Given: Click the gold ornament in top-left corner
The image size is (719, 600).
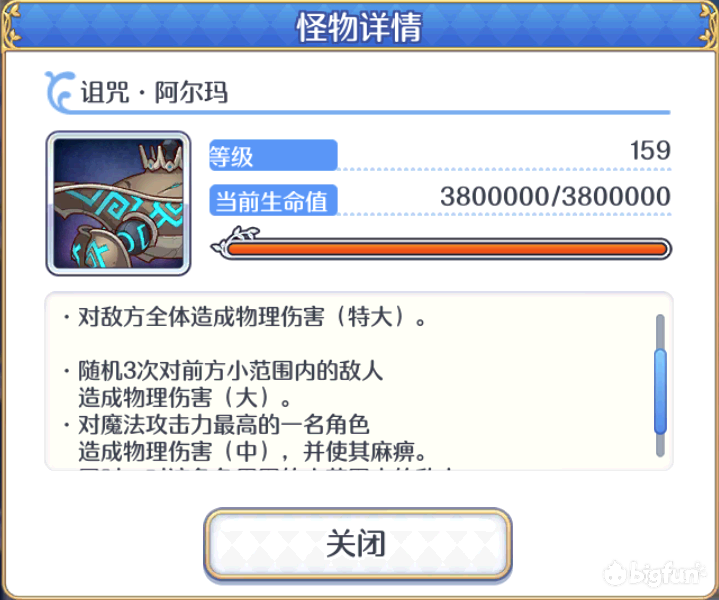Looking at the screenshot, I should point(13,25).
